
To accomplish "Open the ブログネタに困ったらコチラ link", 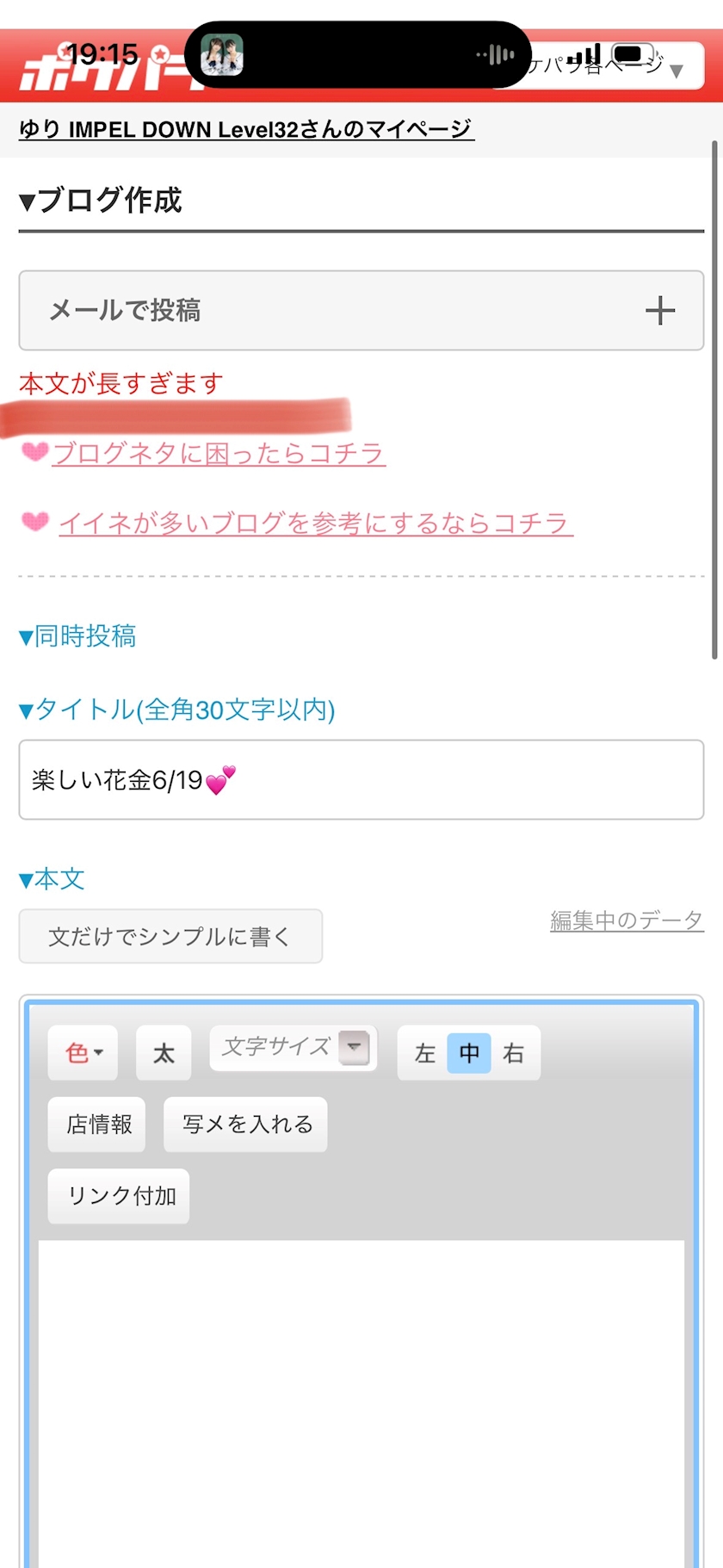I will [x=219, y=453].
